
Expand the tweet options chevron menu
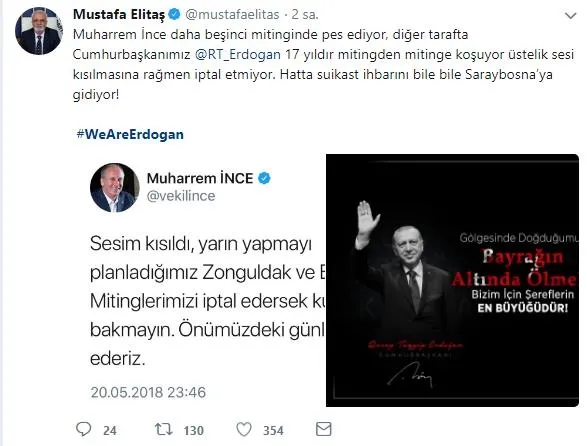571,15
